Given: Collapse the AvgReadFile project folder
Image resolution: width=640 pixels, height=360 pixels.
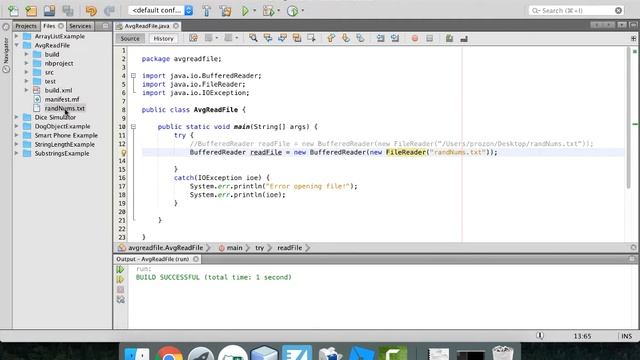Looking at the screenshot, I should pyautogui.click(x=16, y=45).
